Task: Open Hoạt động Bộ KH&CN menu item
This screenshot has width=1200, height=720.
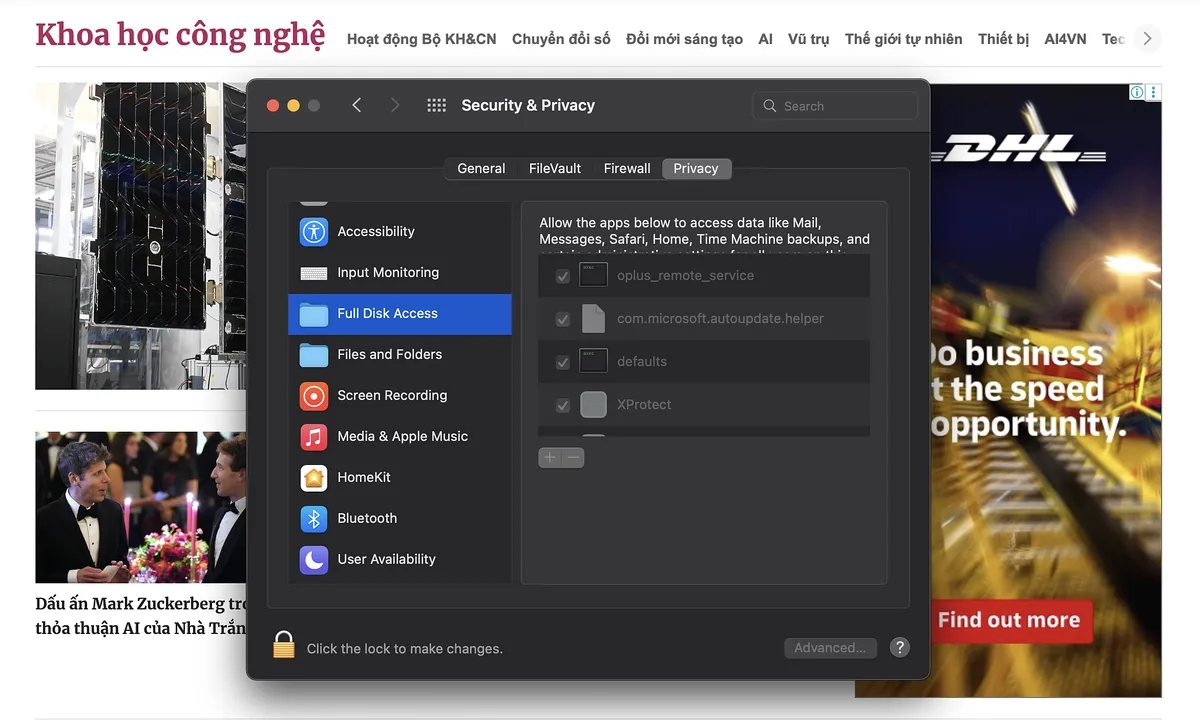Action: (x=421, y=39)
